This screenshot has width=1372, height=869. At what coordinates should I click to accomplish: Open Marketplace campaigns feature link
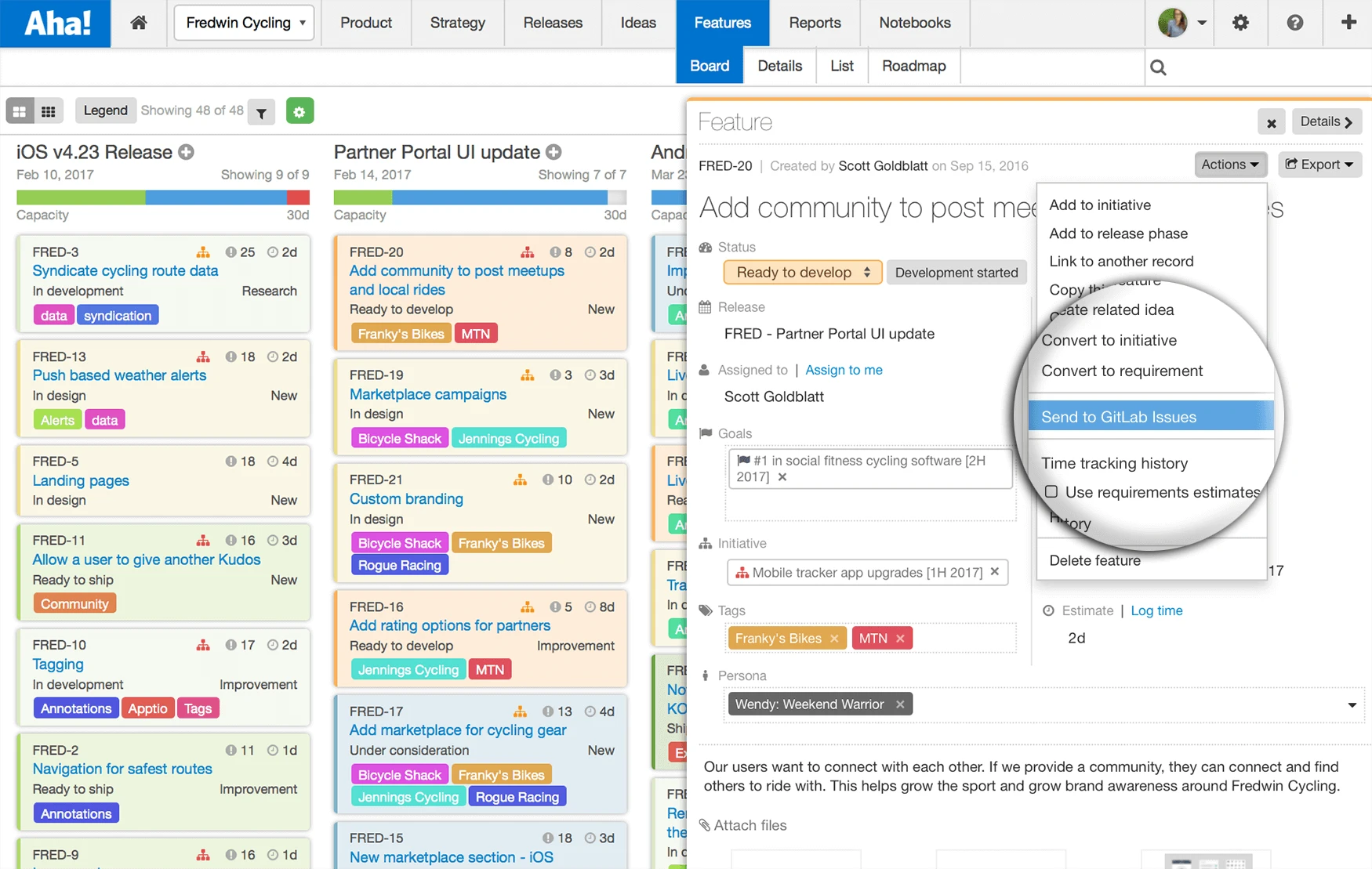tap(428, 394)
